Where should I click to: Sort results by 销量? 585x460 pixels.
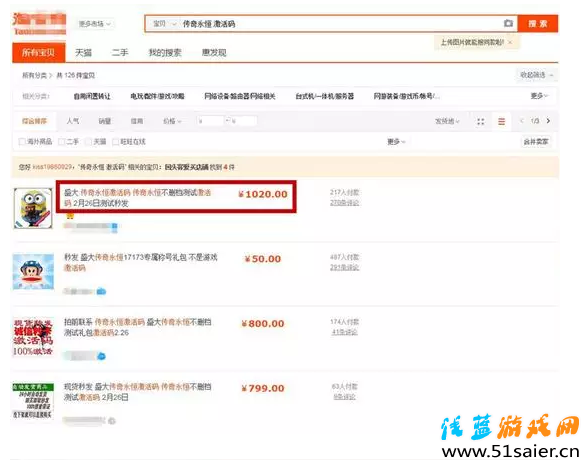point(105,121)
